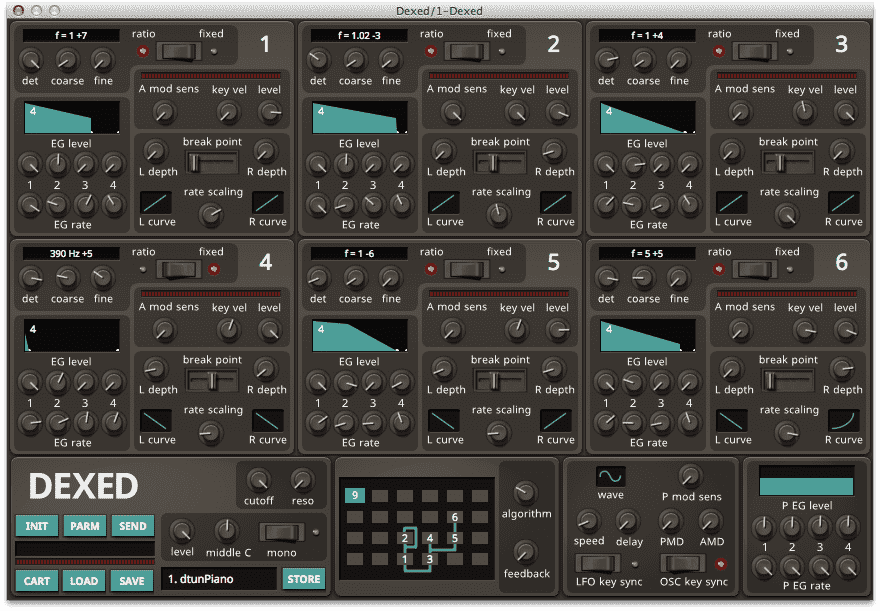The width and height of the screenshot is (880, 611).
Task: Click the LOAD button
Action: coord(84,581)
